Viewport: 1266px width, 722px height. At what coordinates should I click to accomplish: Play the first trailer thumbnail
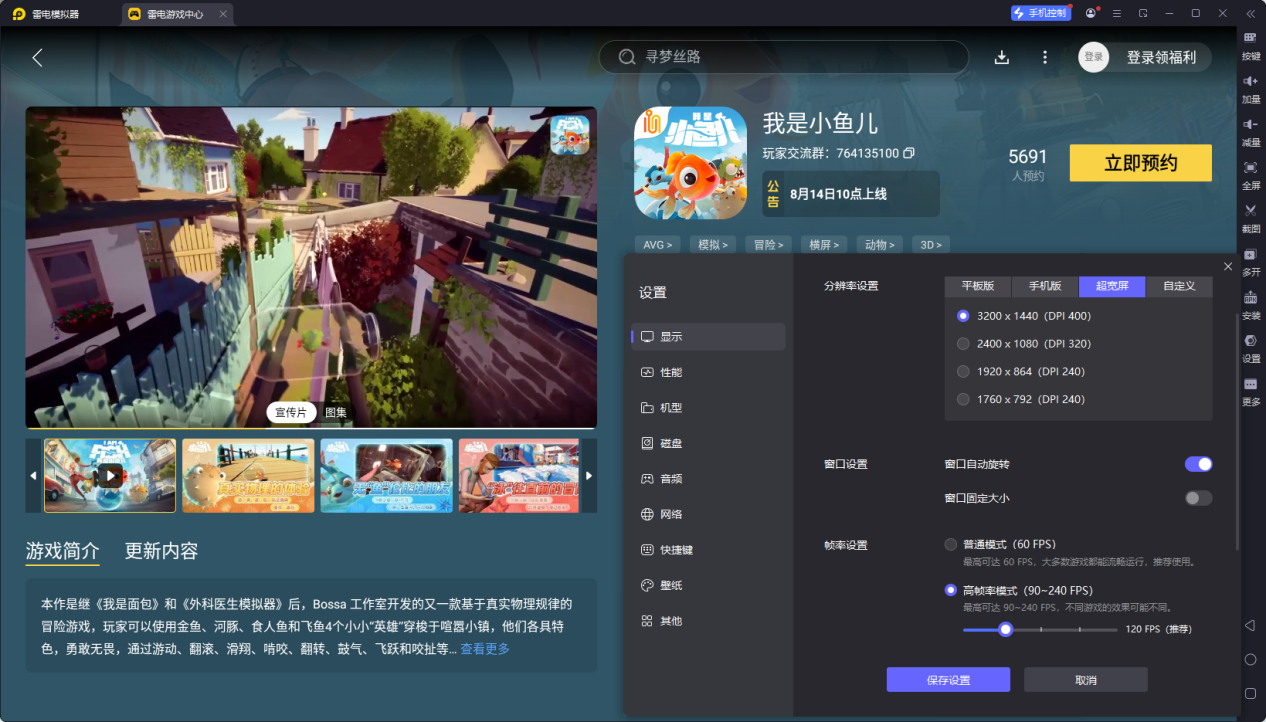110,476
